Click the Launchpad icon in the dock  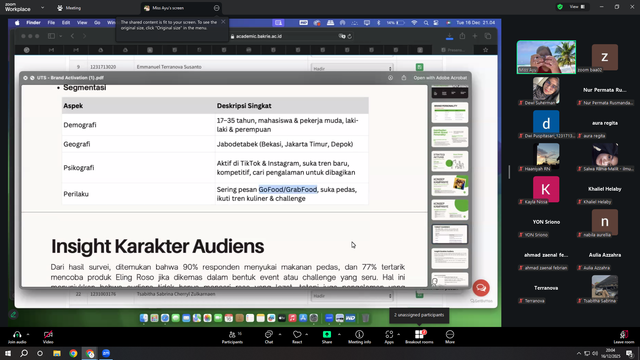(x=154, y=318)
